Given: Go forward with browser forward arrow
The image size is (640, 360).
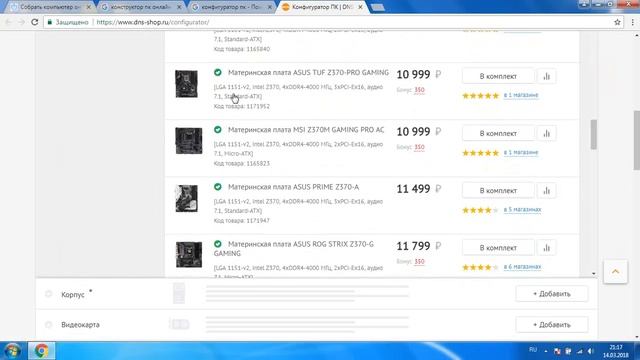Looking at the screenshot, I should pyautogui.click(x=22, y=22).
